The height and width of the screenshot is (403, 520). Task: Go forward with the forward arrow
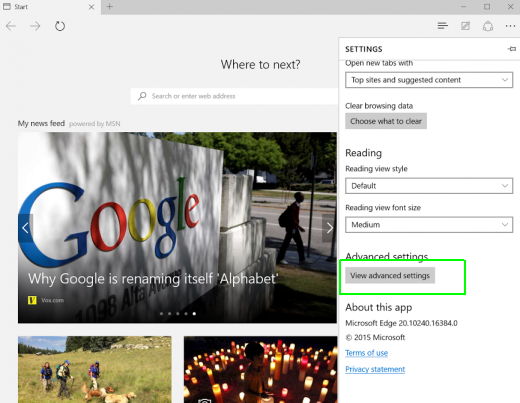35,26
